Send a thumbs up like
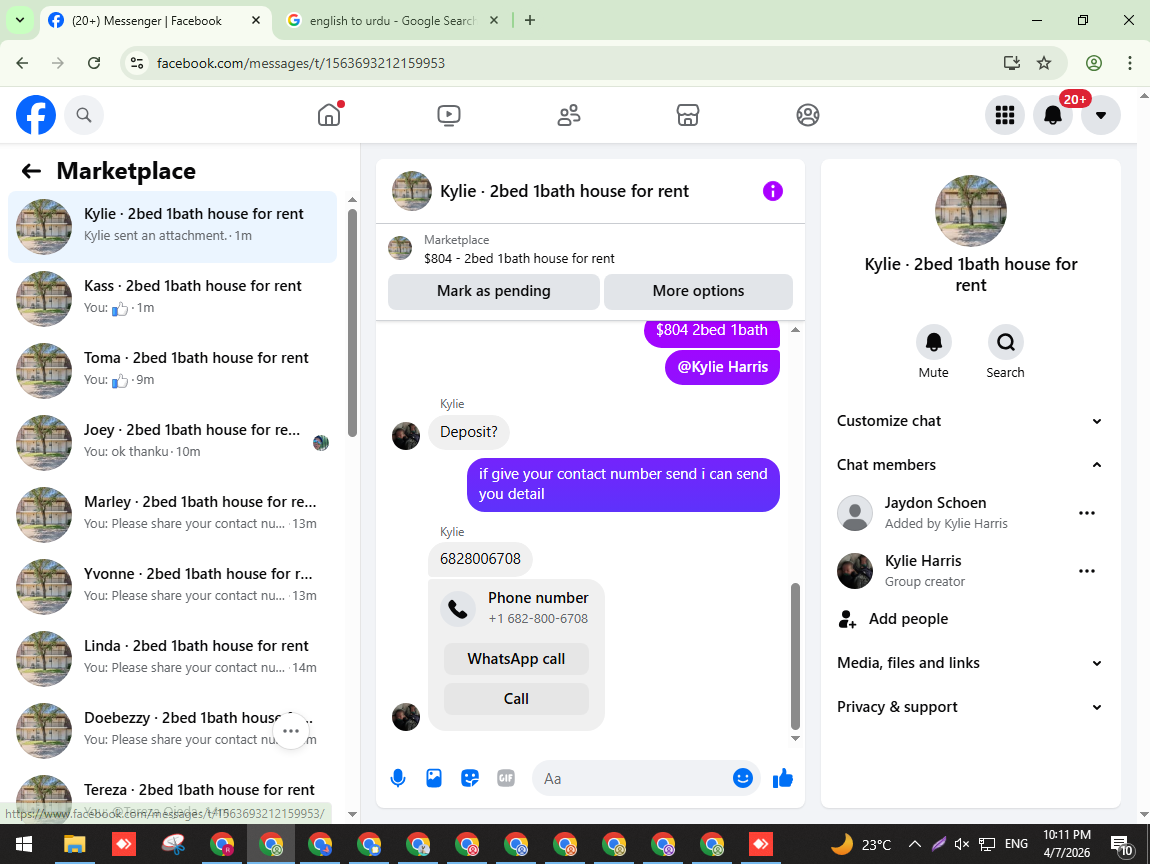 point(783,778)
